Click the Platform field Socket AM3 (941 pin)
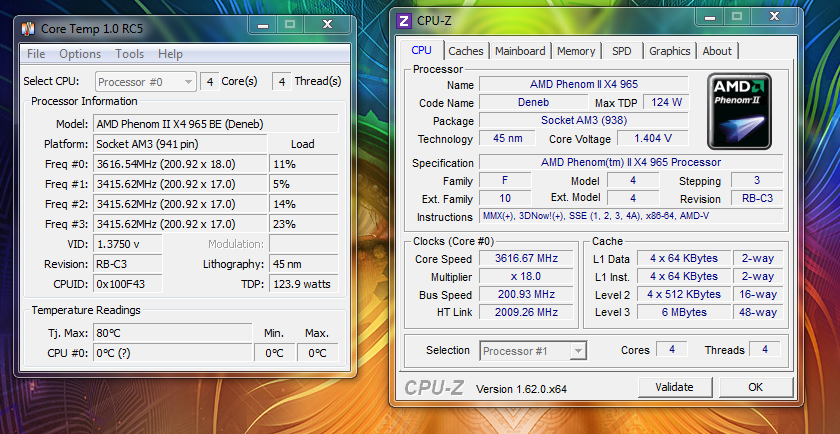 click(x=180, y=144)
